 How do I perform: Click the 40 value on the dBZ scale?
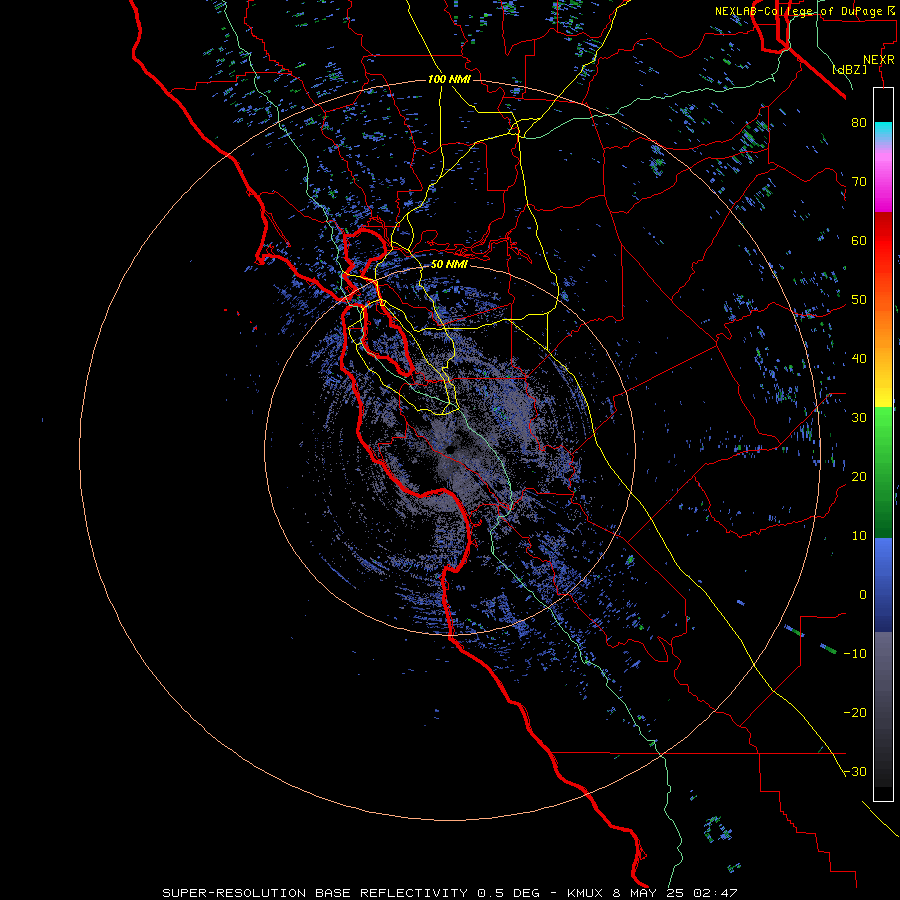click(x=859, y=359)
